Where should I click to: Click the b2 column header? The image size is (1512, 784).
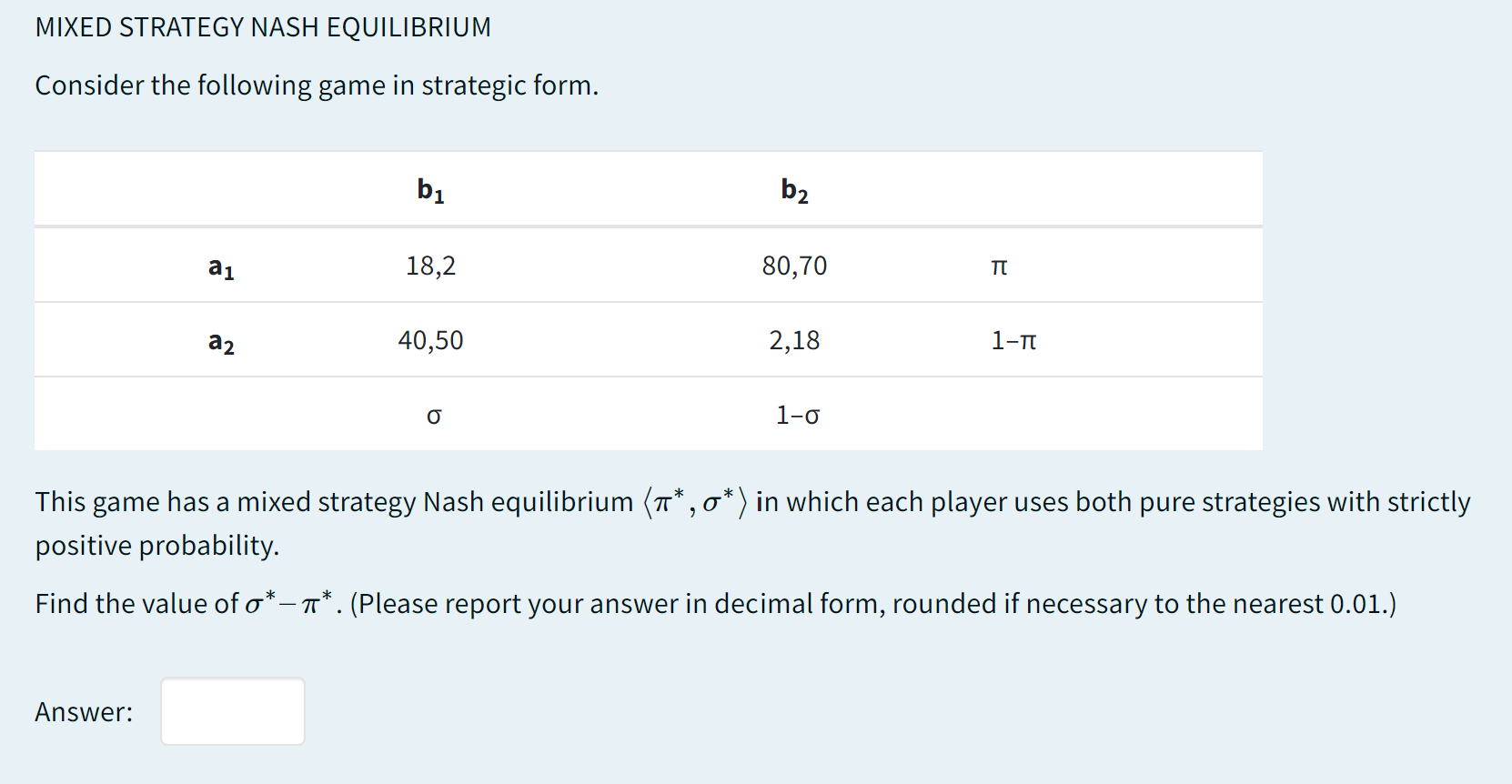pos(791,189)
